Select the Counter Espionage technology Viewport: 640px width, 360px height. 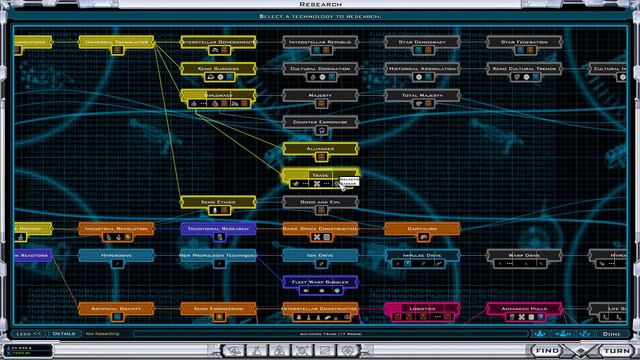point(320,122)
